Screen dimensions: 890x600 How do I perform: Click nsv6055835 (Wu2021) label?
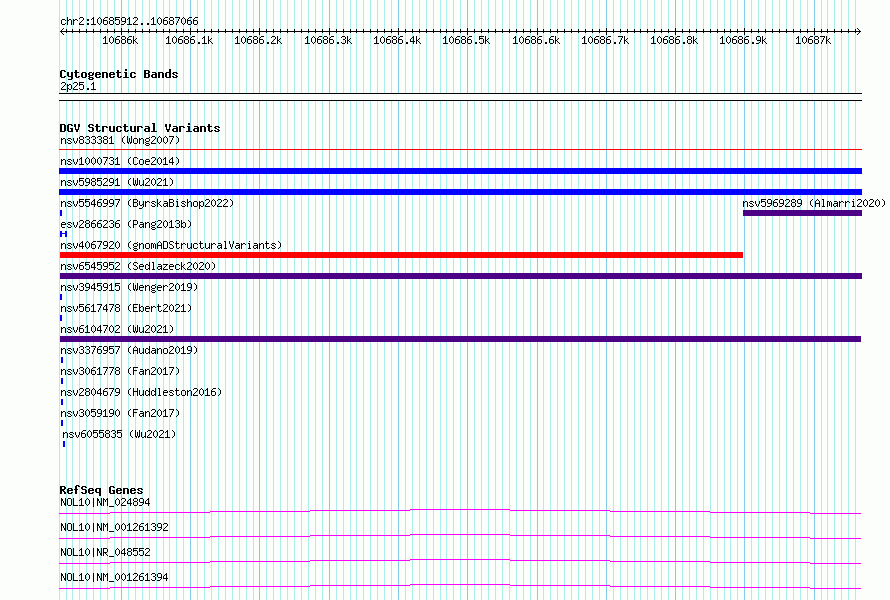pyautogui.click(x=119, y=434)
